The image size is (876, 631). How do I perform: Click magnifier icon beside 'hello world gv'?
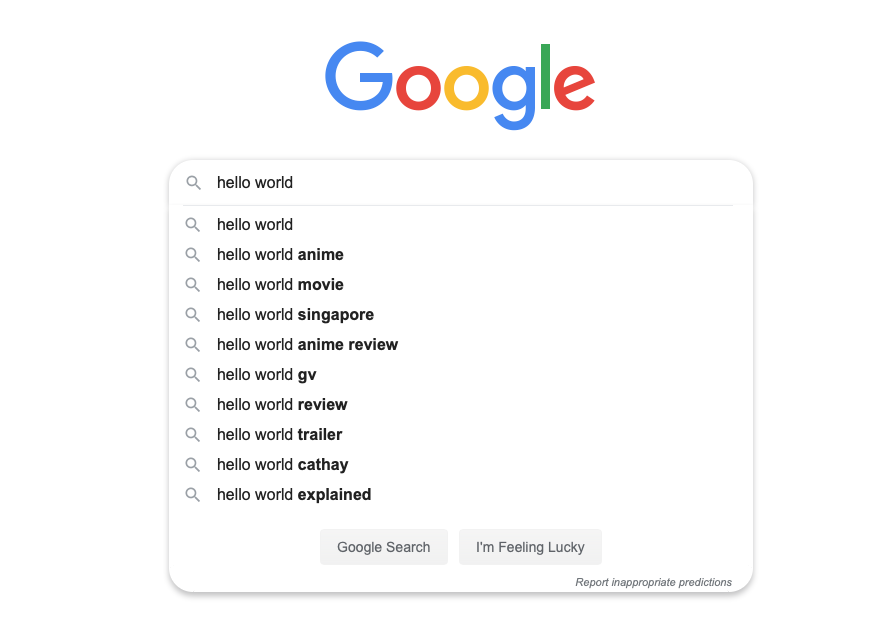pos(193,375)
